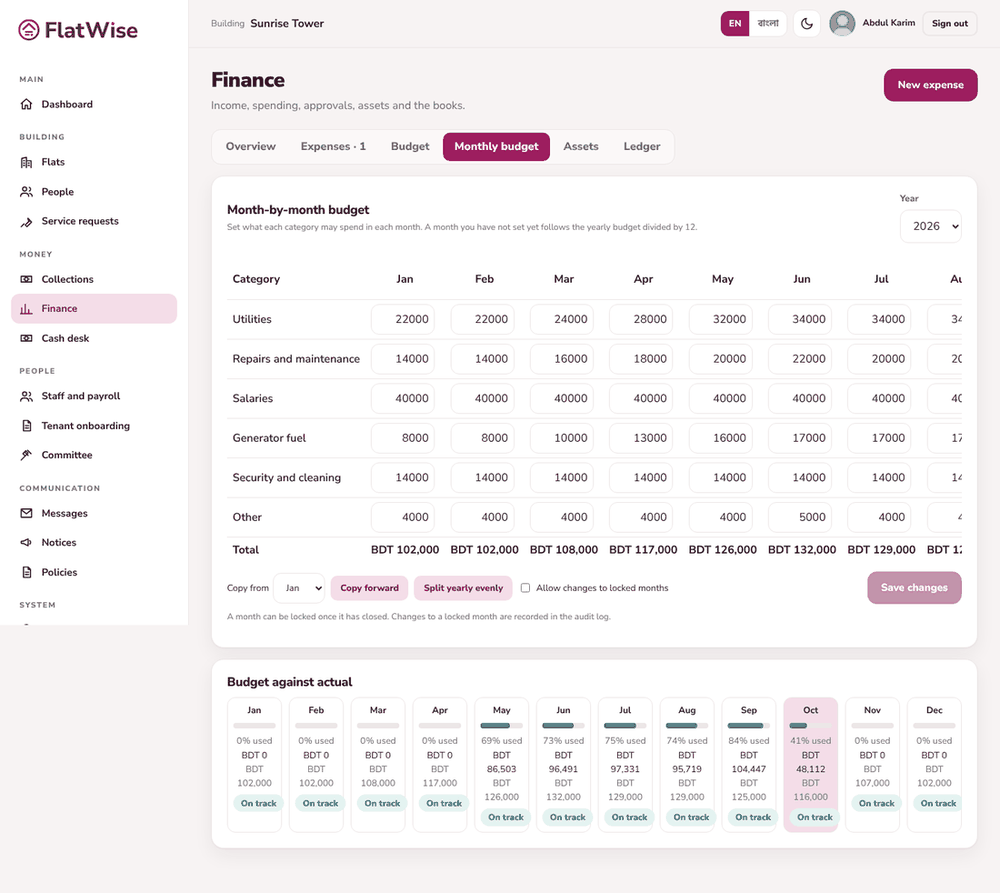Go to the Assets tab
Image resolution: width=1000 pixels, height=893 pixels.
point(581,147)
